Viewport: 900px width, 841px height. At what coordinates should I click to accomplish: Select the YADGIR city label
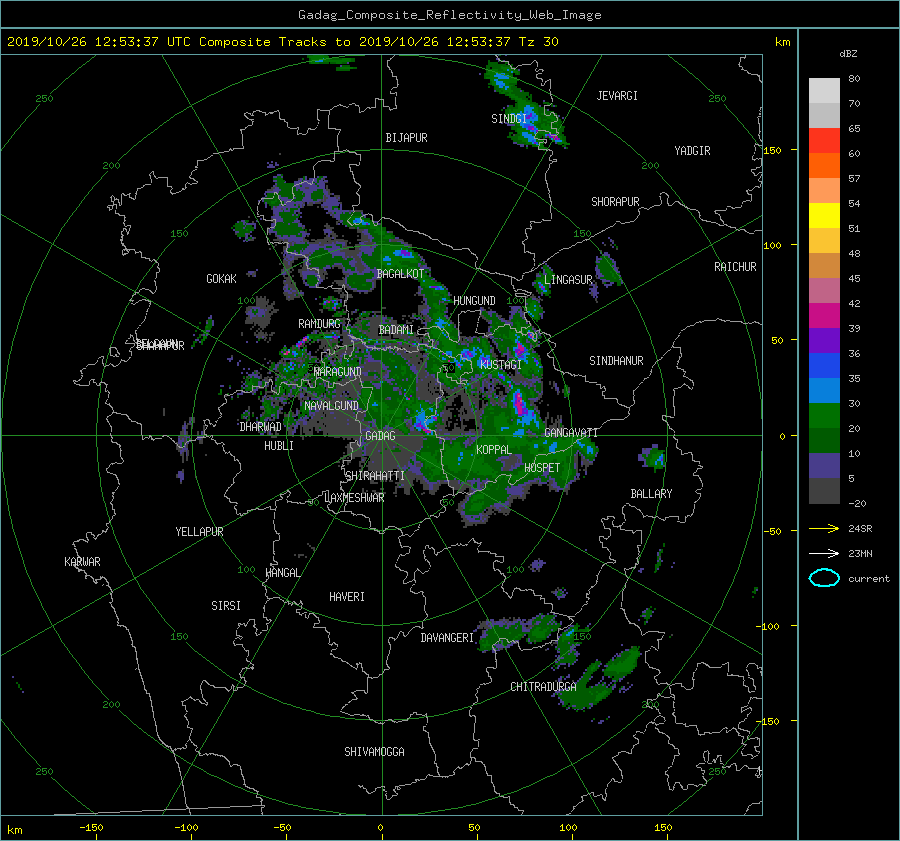pos(692,151)
